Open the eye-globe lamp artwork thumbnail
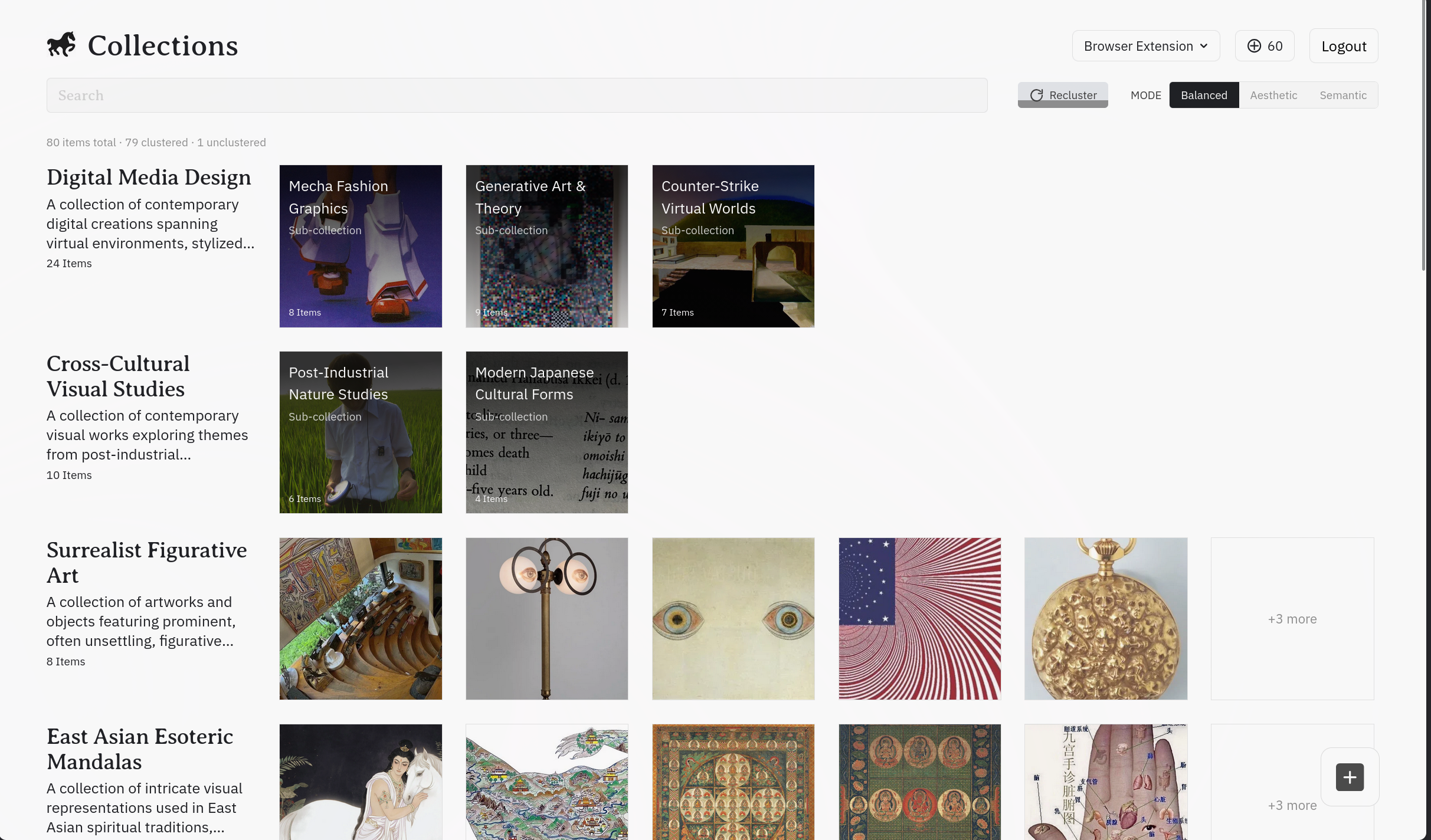Screen dimensions: 1431x840 click(x=546, y=619)
